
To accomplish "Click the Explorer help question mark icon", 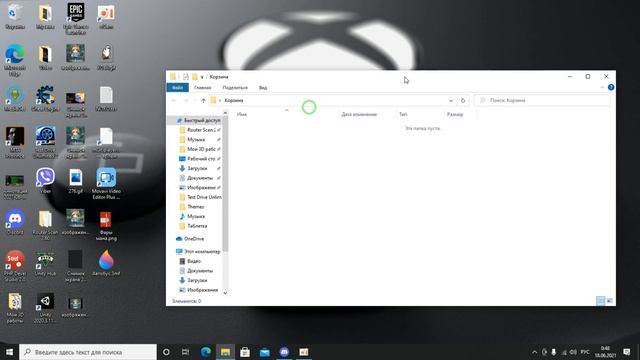I will click(611, 87).
